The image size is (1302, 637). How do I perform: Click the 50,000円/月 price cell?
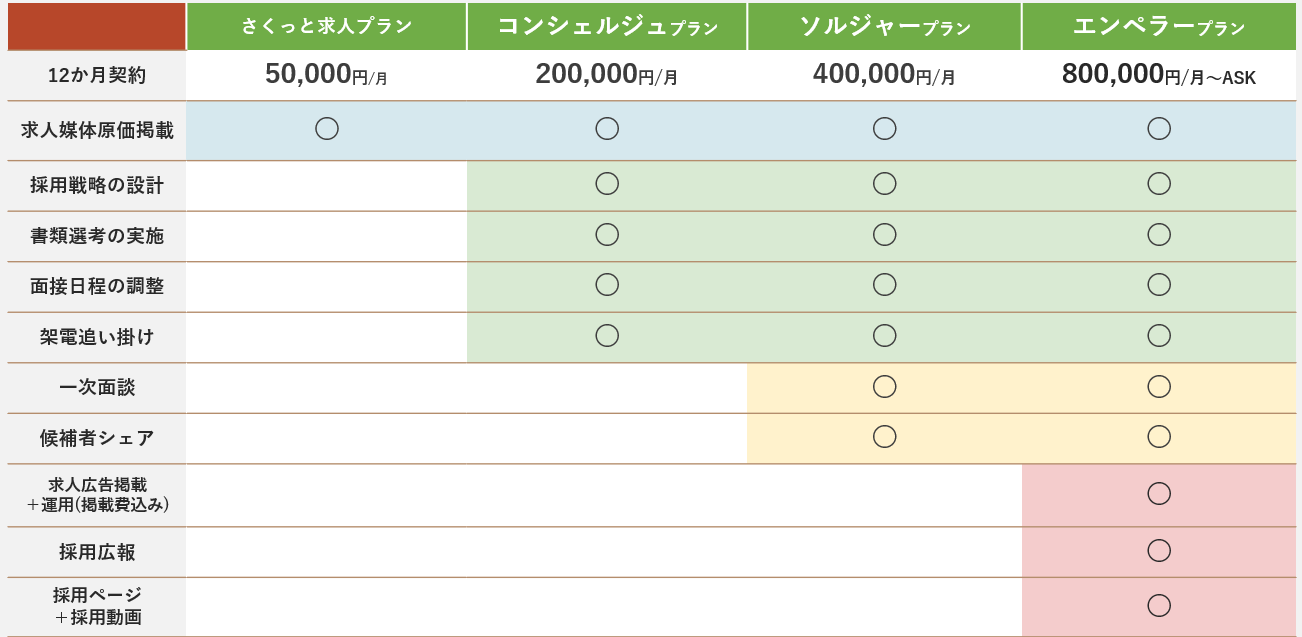pos(326,75)
